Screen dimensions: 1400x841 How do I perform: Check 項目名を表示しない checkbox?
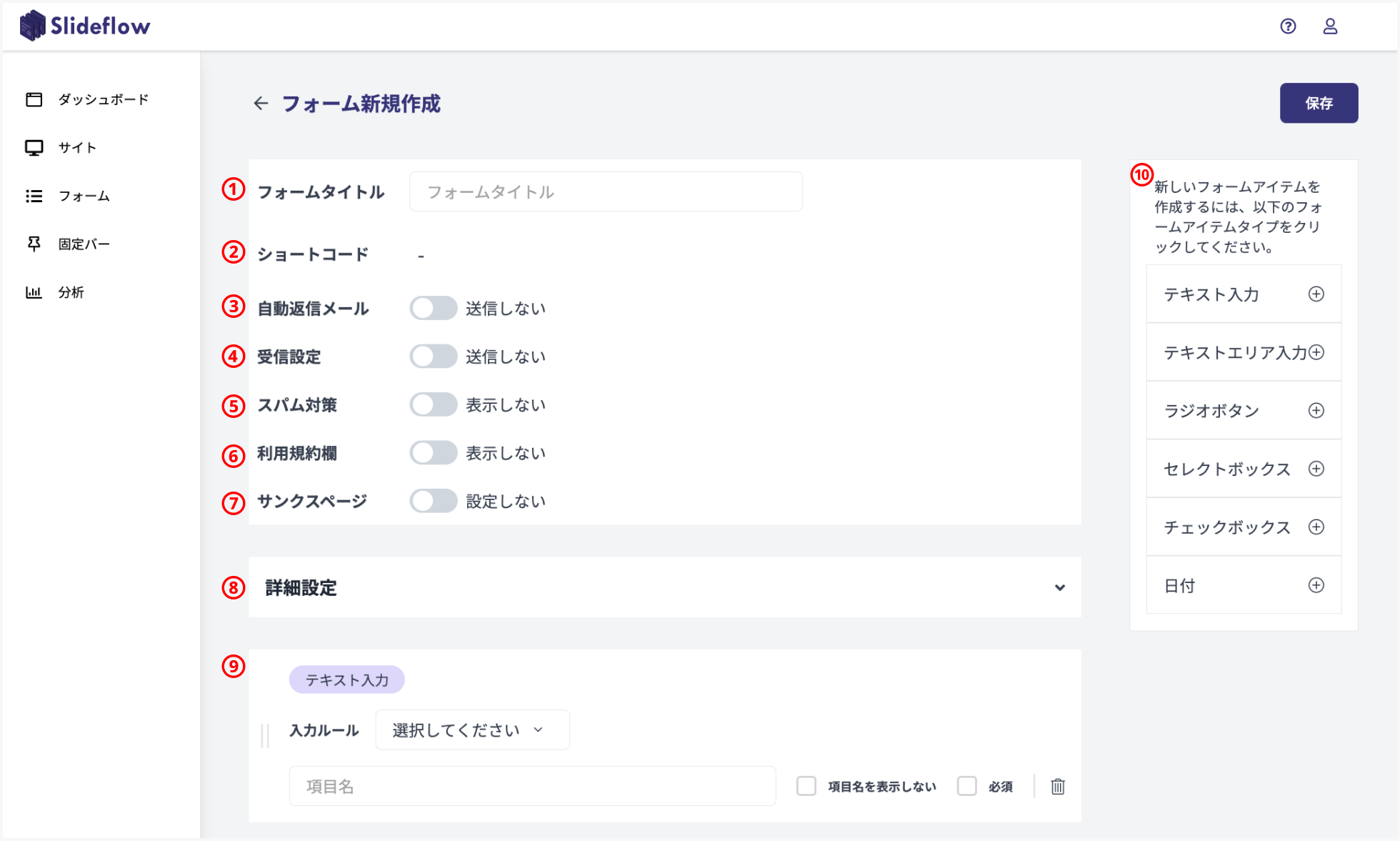tap(806, 786)
